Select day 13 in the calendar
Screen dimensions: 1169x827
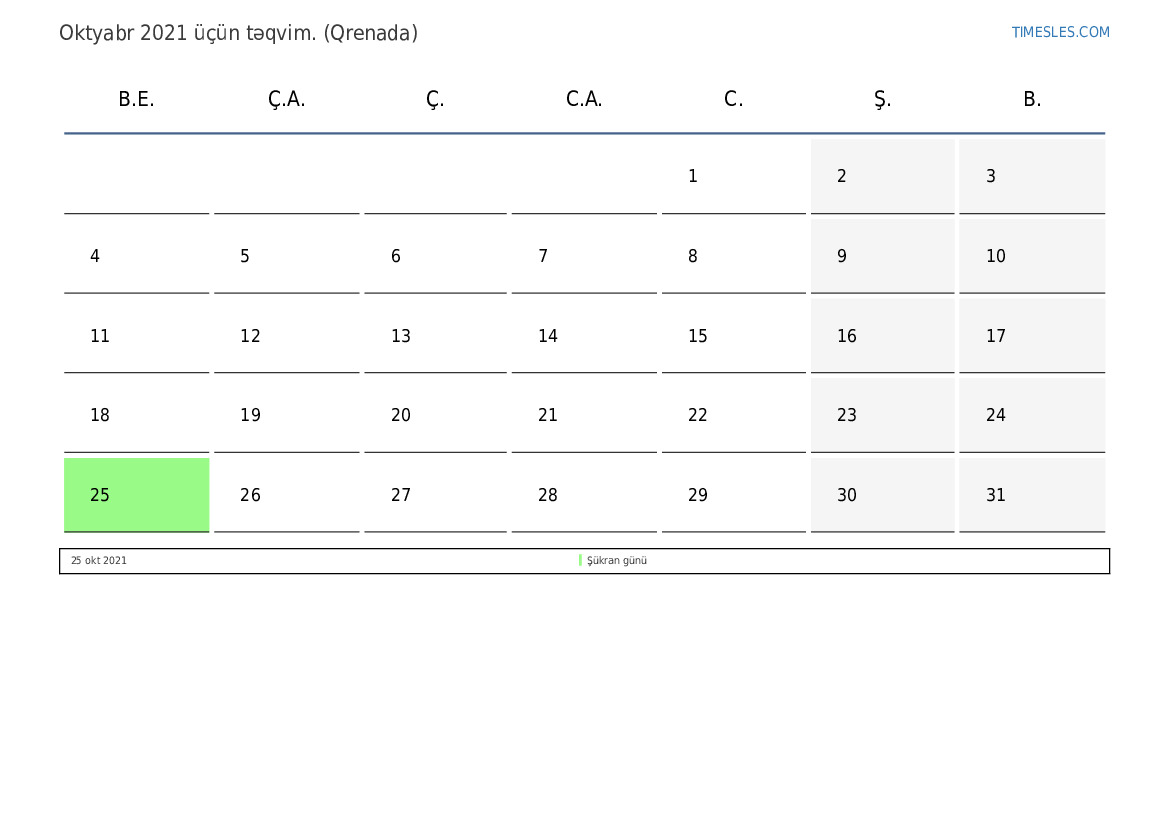[435, 336]
